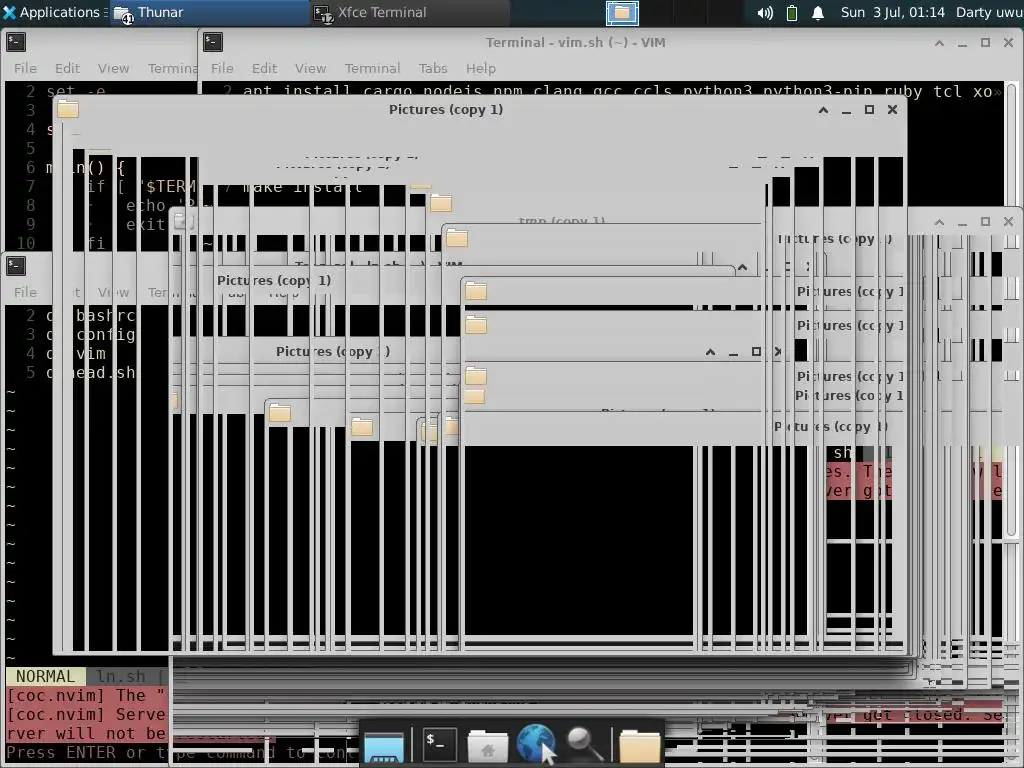Open Edit menu in vim.sh terminal window
The width and height of the screenshot is (1024, 768).
(x=264, y=68)
